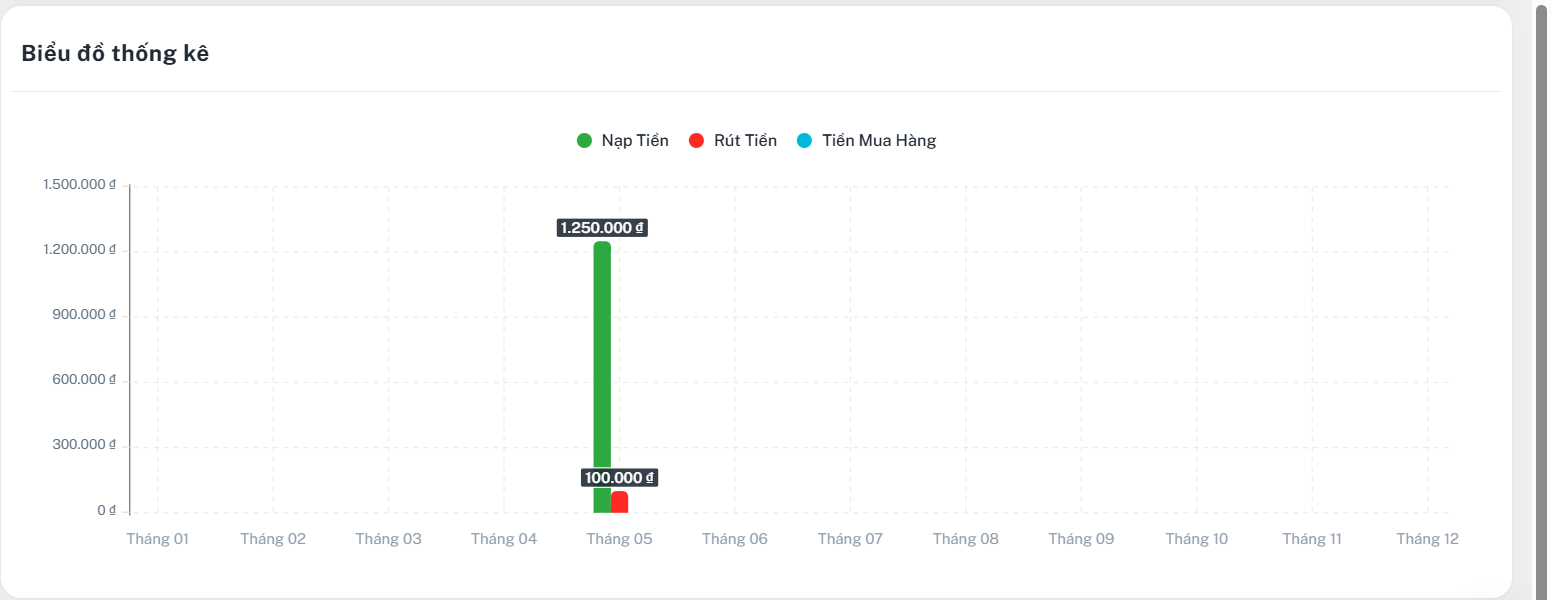Click the blue Tiền Mua Hàng legend dot
This screenshot has width=1551, height=600.
tap(805, 141)
